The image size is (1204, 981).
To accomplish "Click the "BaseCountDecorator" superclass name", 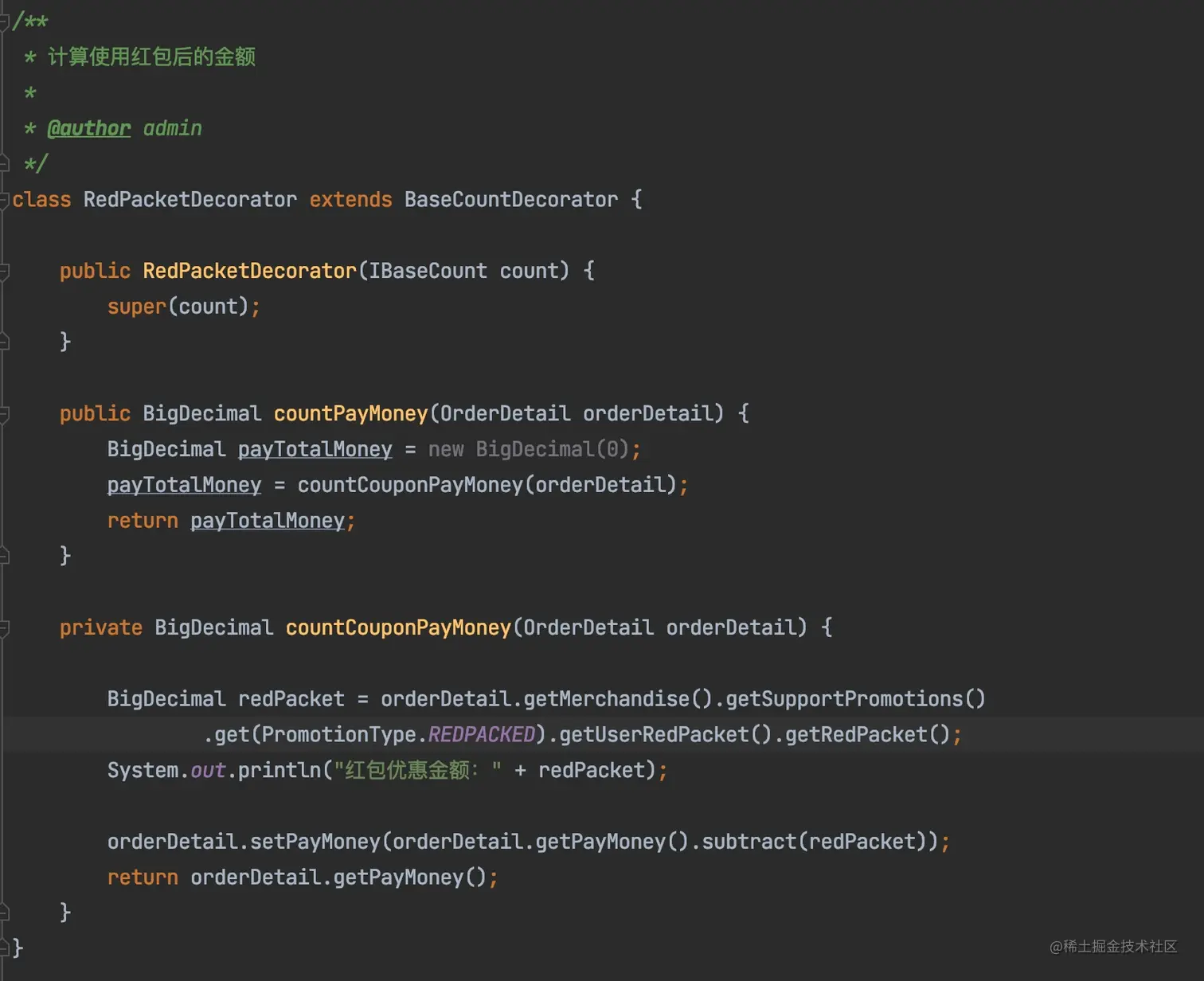I will coord(511,200).
